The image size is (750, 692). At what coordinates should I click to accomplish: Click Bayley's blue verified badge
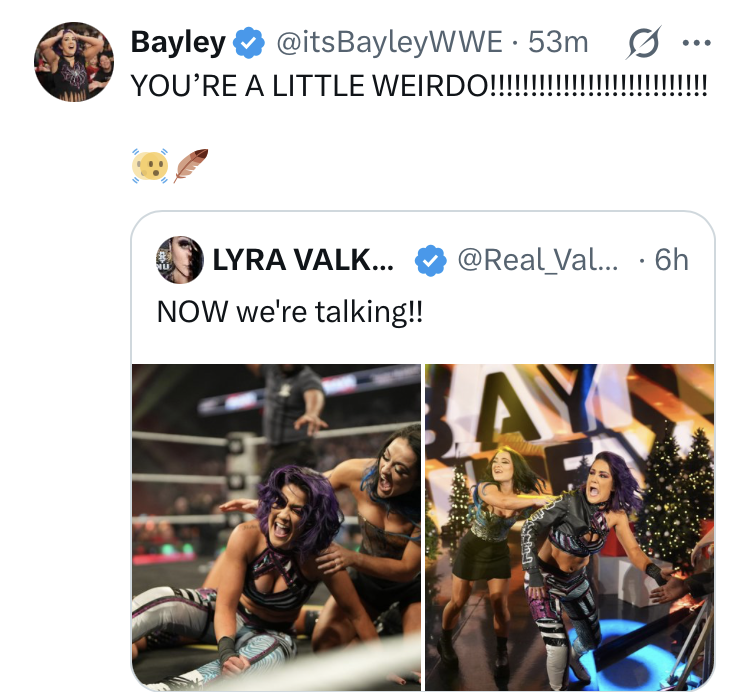[248, 43]
